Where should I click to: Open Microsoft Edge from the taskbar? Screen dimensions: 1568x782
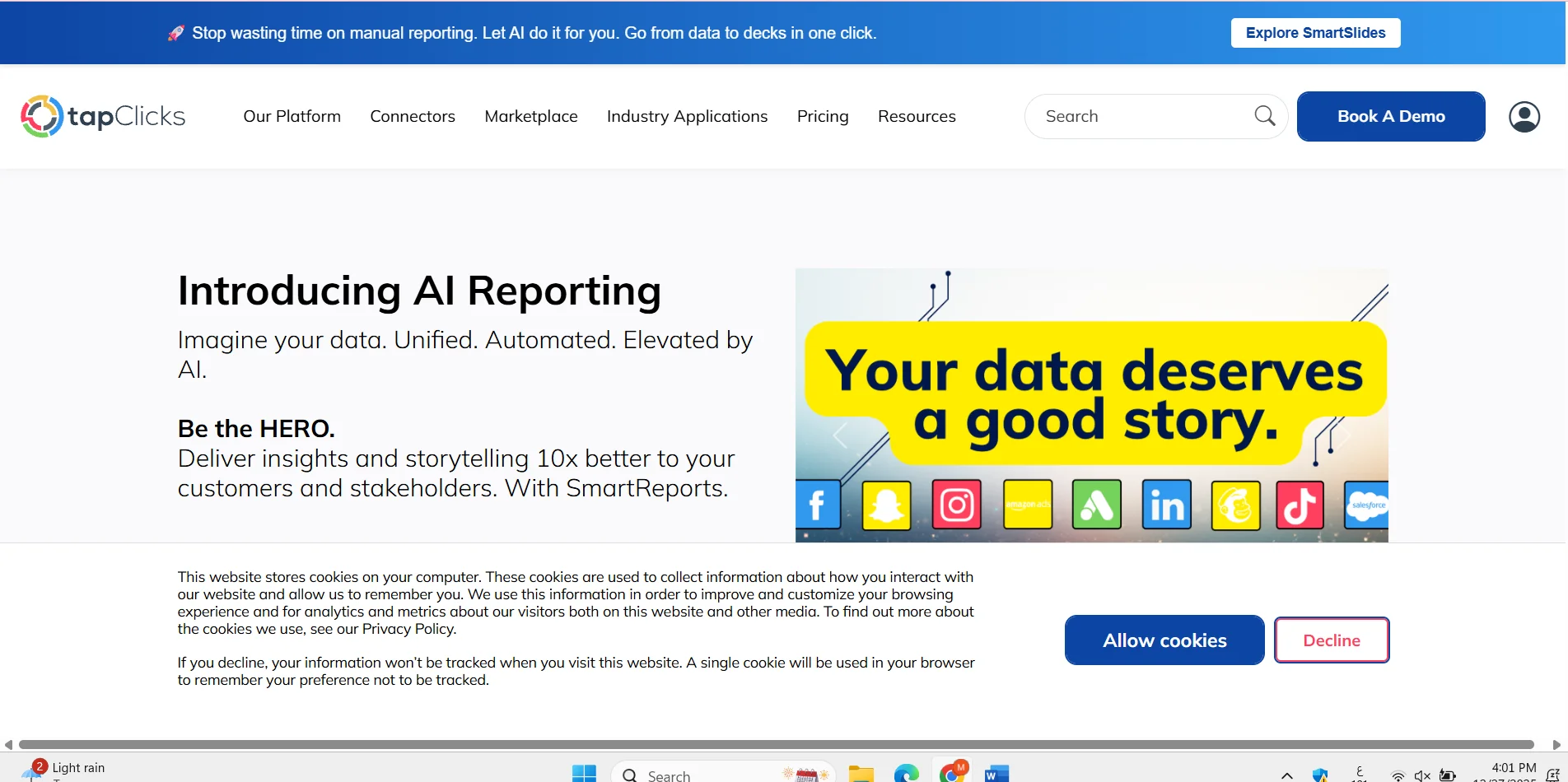(x=906, y=774)
